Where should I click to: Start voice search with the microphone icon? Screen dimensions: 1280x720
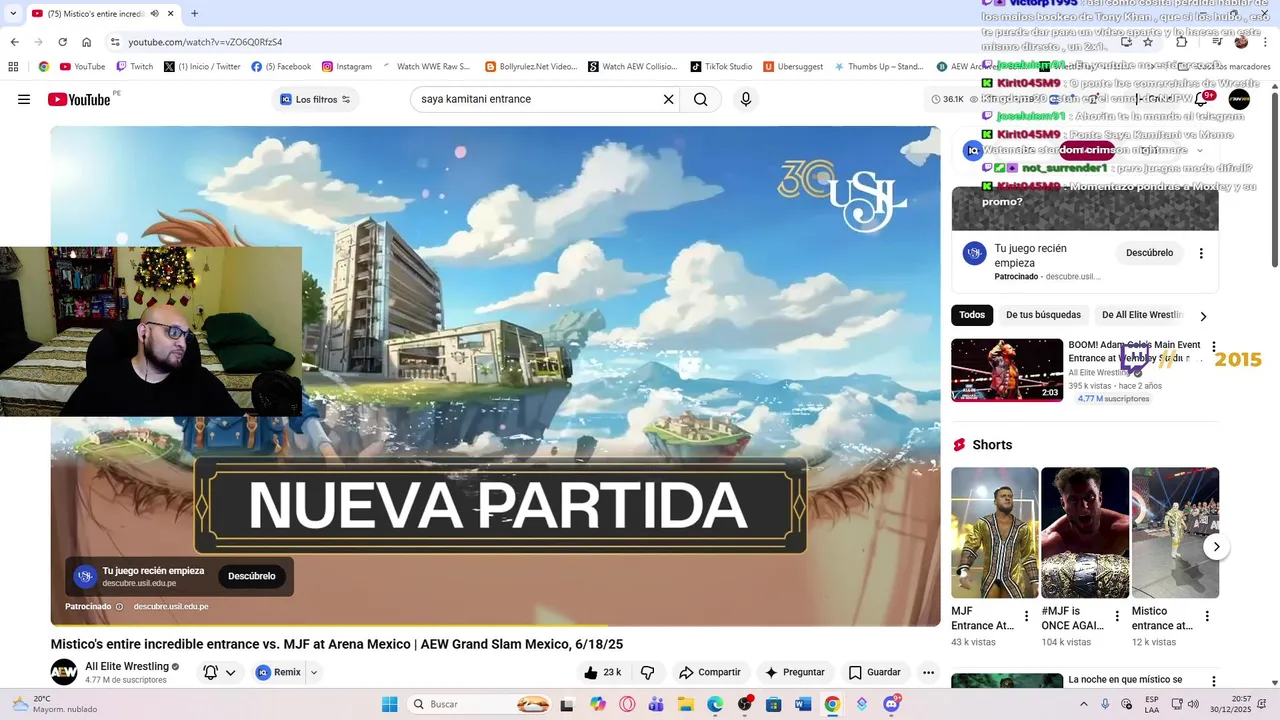tap(745, 99)
